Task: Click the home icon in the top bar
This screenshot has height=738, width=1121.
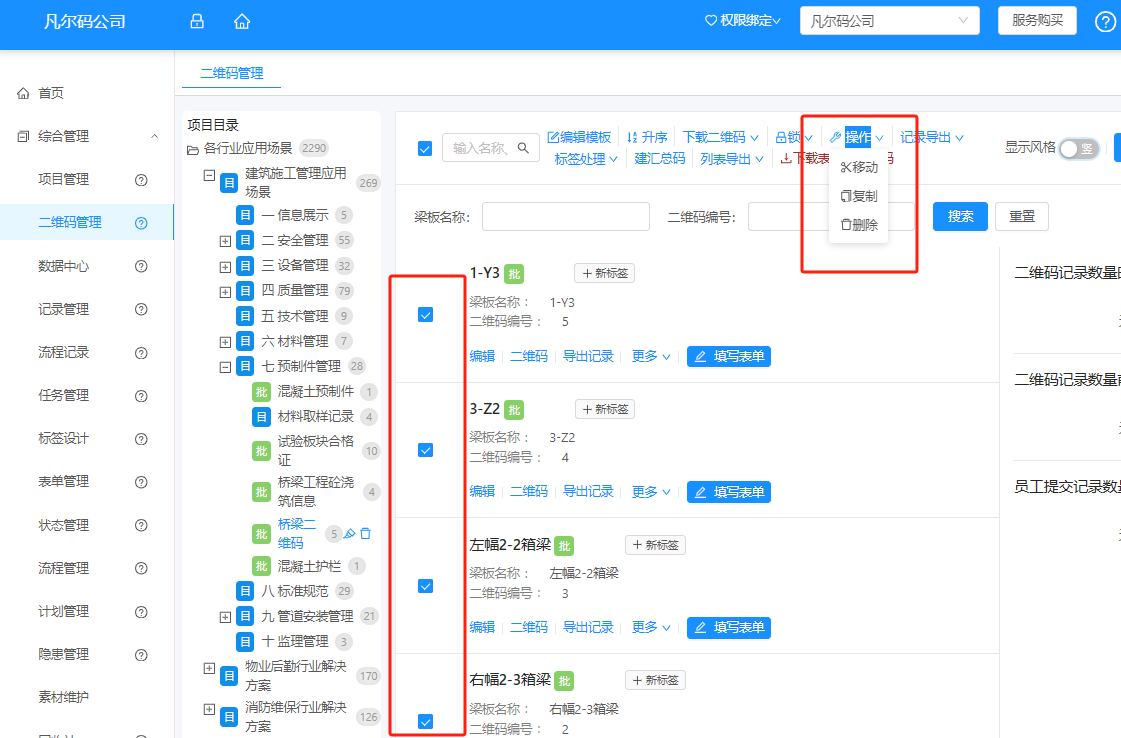Action: pos(241,20)
